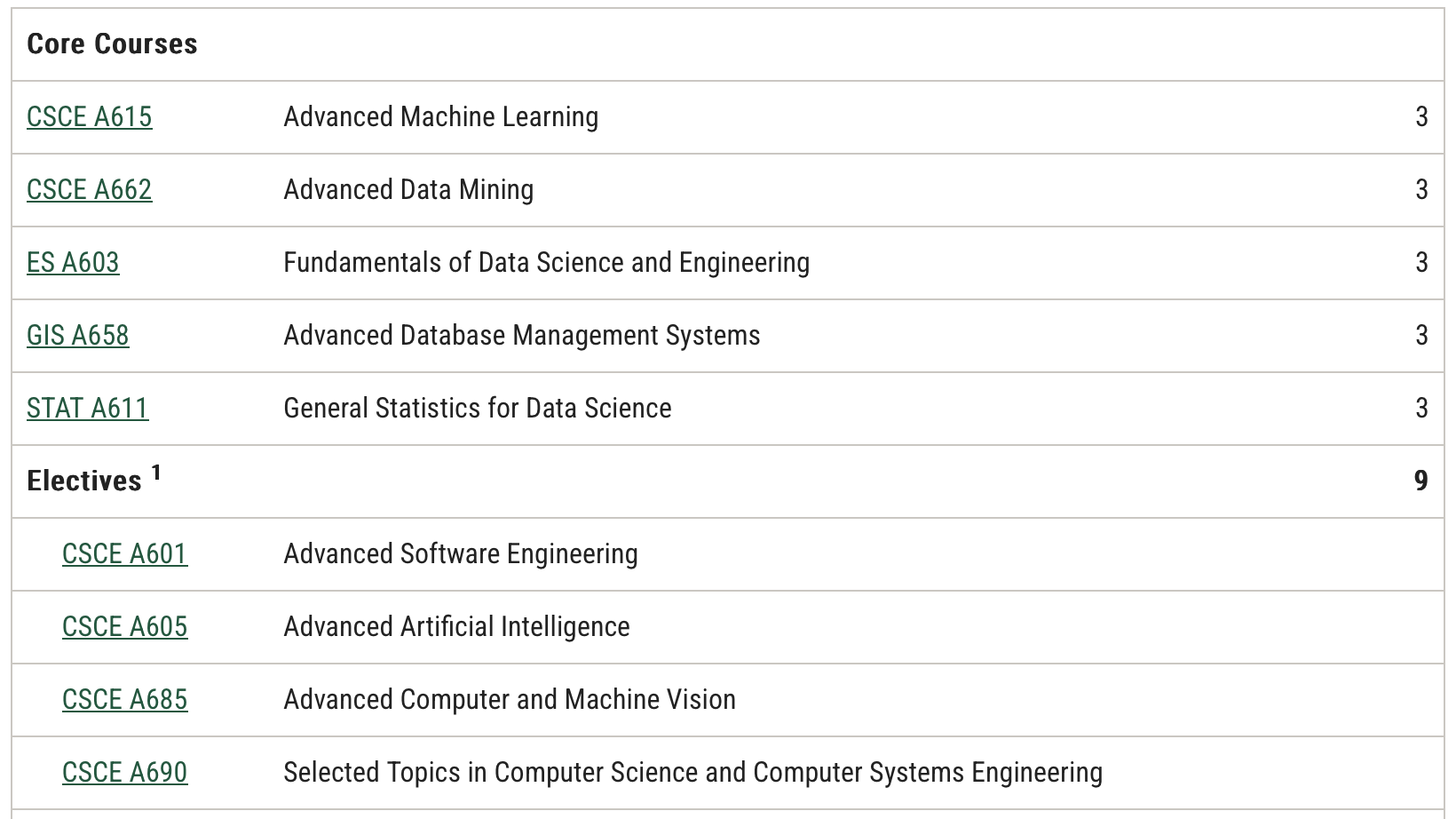The height and width of the screenshot is (819, 1456).
Task: Open the CSCE A662 course link
Action: click(89, 190)
